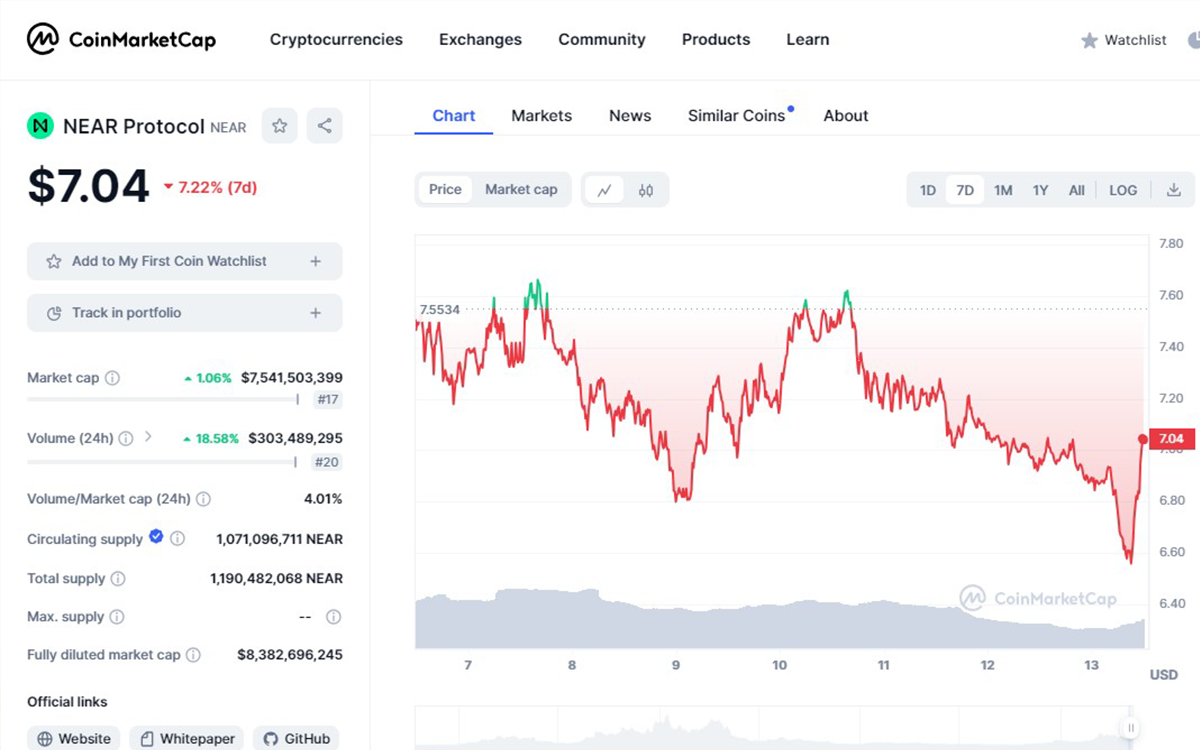Click the #20 volume rank badge
Viewport: 1200px width, 750px height.
point(327,462)
